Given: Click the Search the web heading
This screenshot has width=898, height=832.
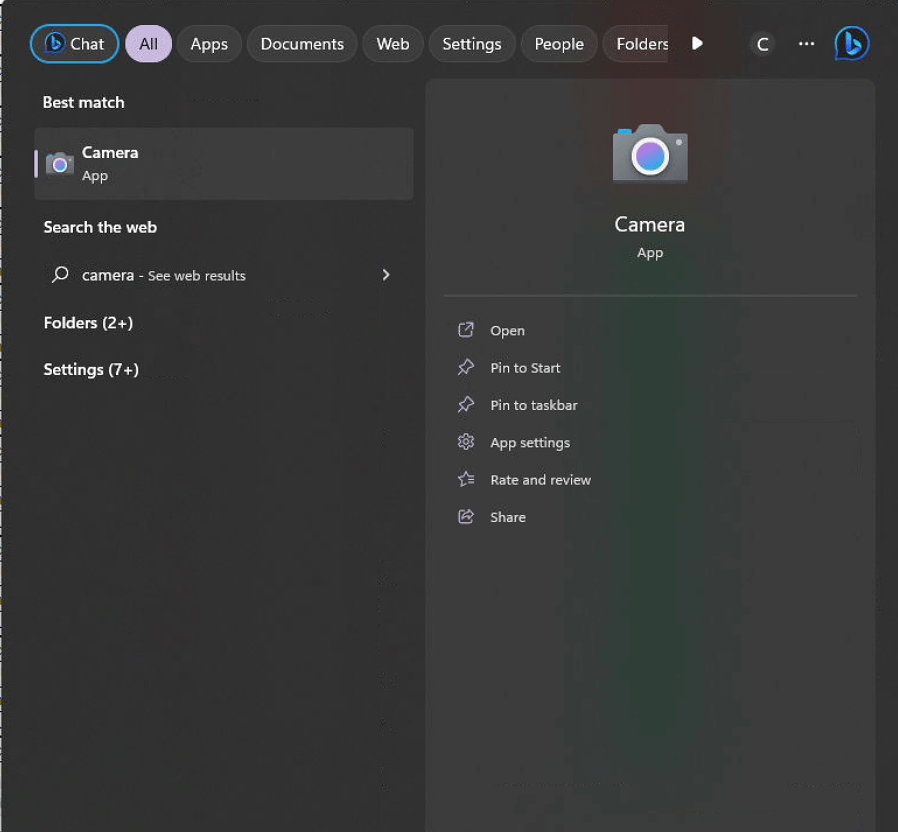Looking at the screenshot, I should click(100, 227).
